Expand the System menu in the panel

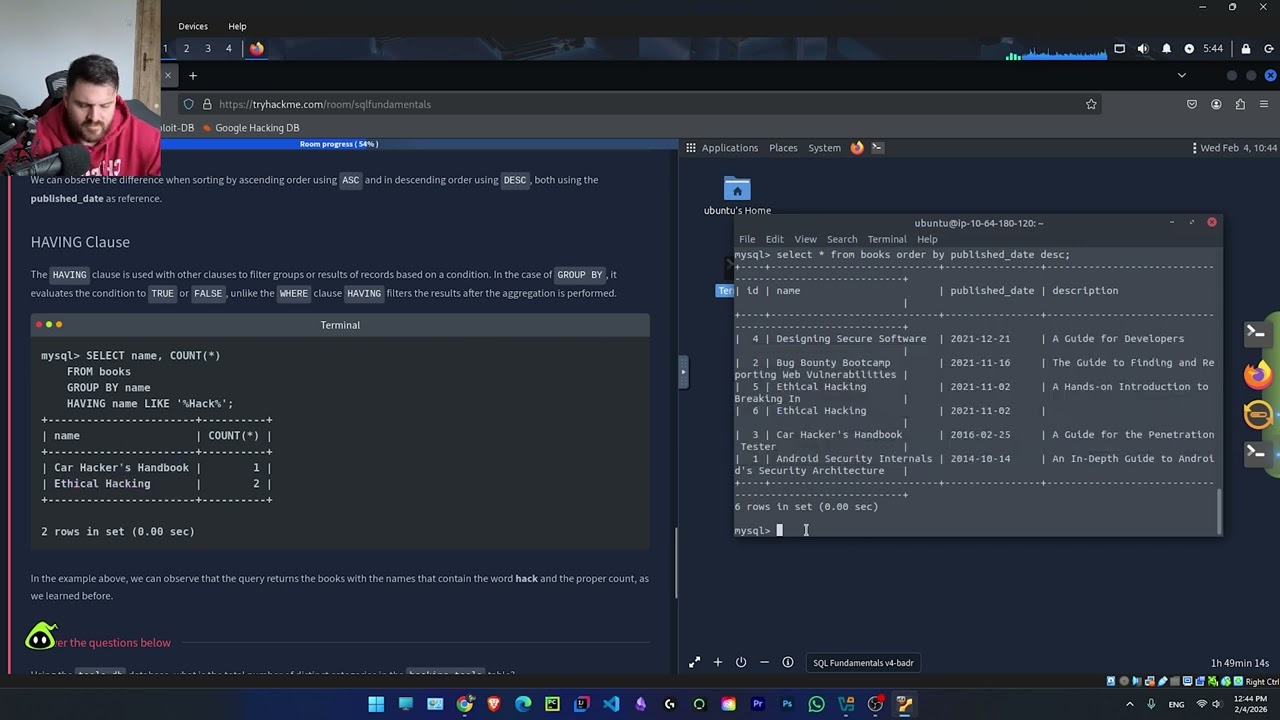824,148
